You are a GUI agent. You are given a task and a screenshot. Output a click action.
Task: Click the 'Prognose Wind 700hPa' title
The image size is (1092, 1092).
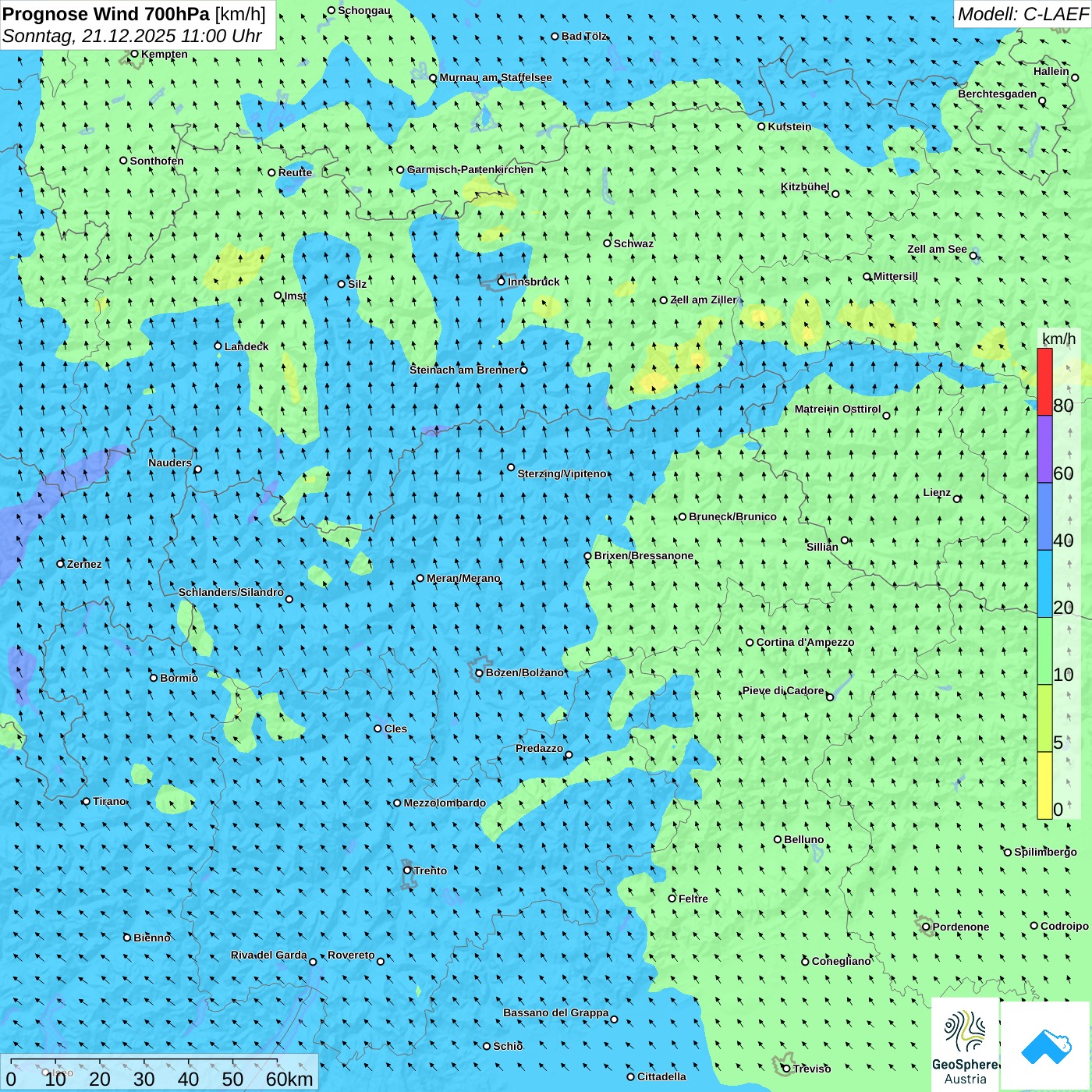[105, 14]
